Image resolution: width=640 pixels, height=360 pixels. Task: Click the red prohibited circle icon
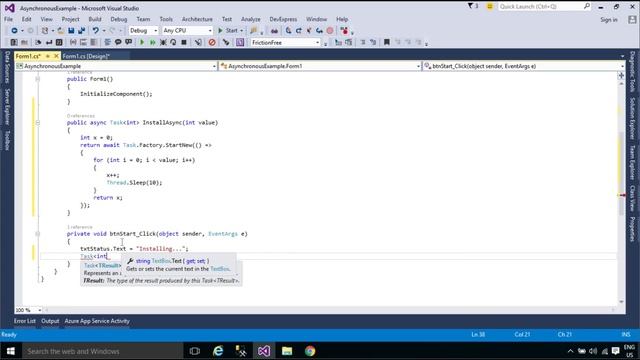(212, 42)
